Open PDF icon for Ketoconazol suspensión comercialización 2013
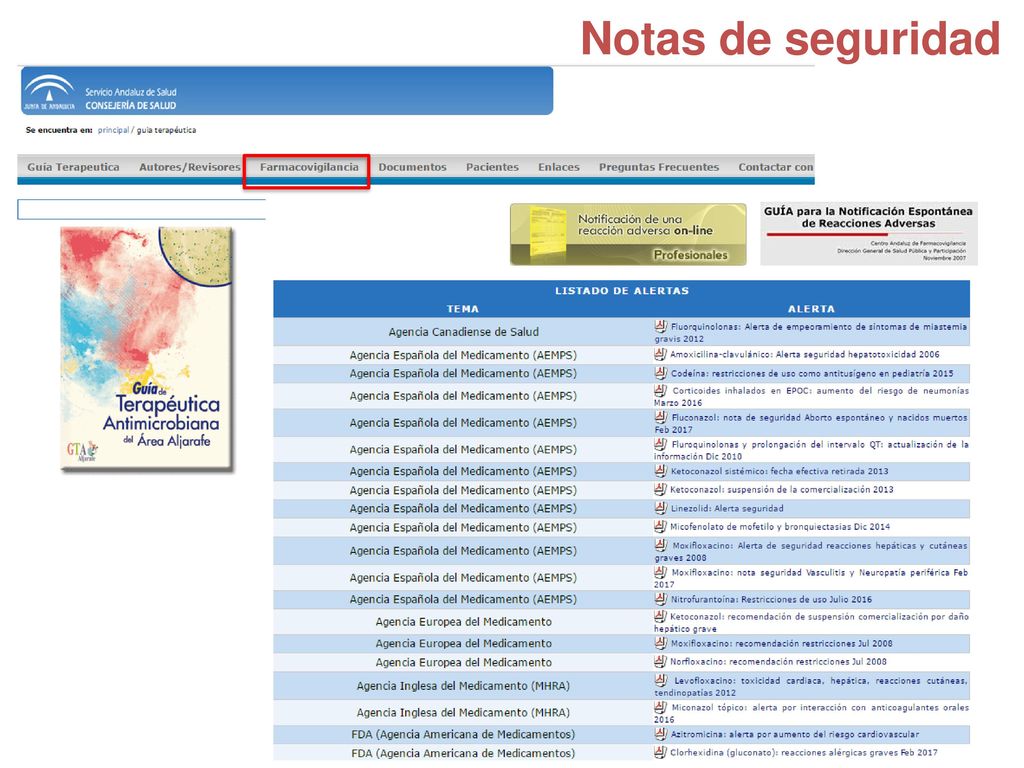This screenshot has width=1024, height=768. point(660,489)
